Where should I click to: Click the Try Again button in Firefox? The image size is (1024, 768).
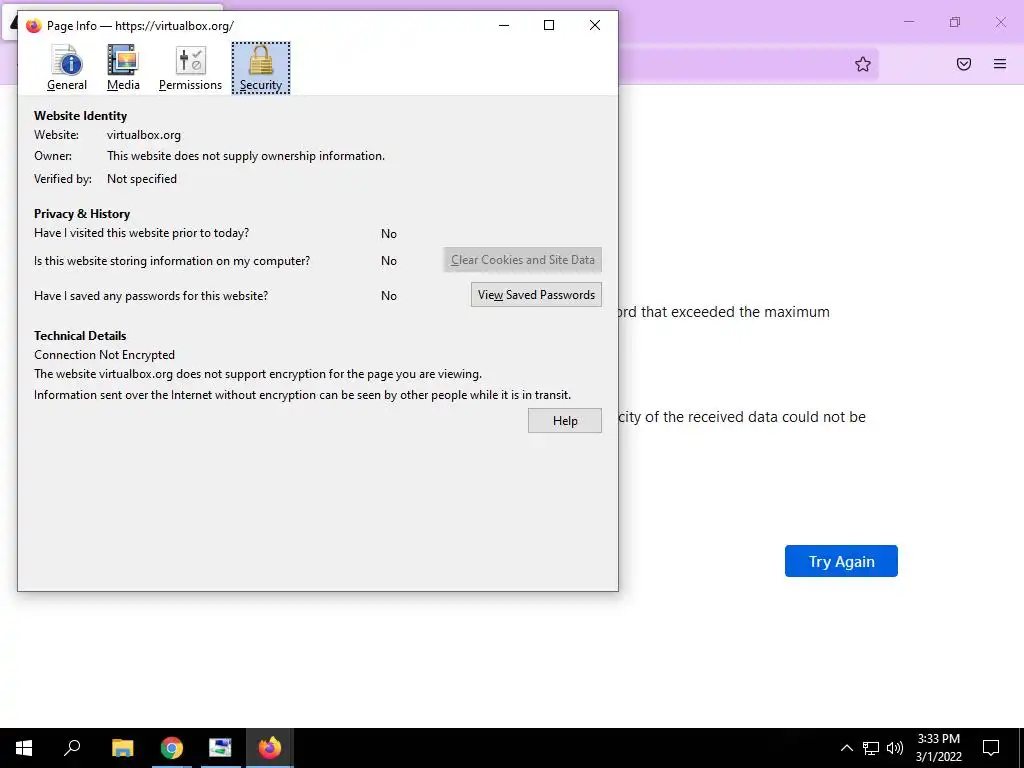(841, 561)
